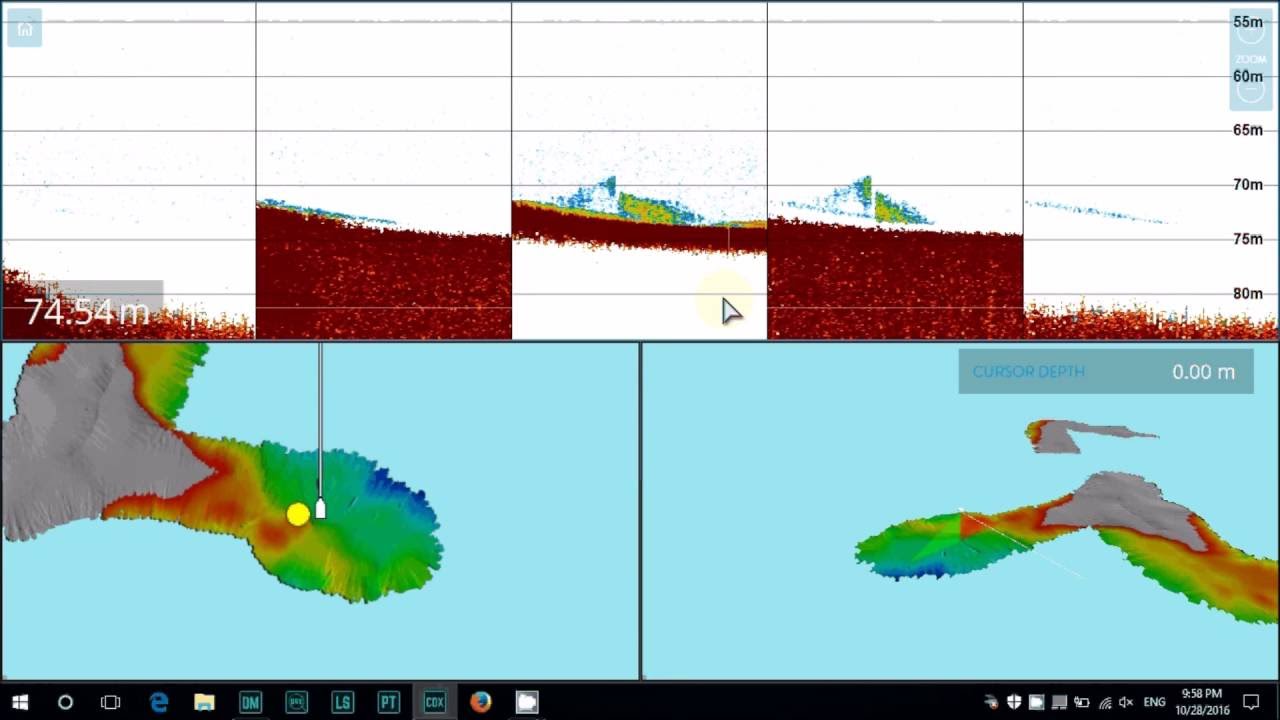The width and height of the screenshot is (1280, 720).
Task: Select the 55m depth scale label
Action: (x=1247, y=22)
